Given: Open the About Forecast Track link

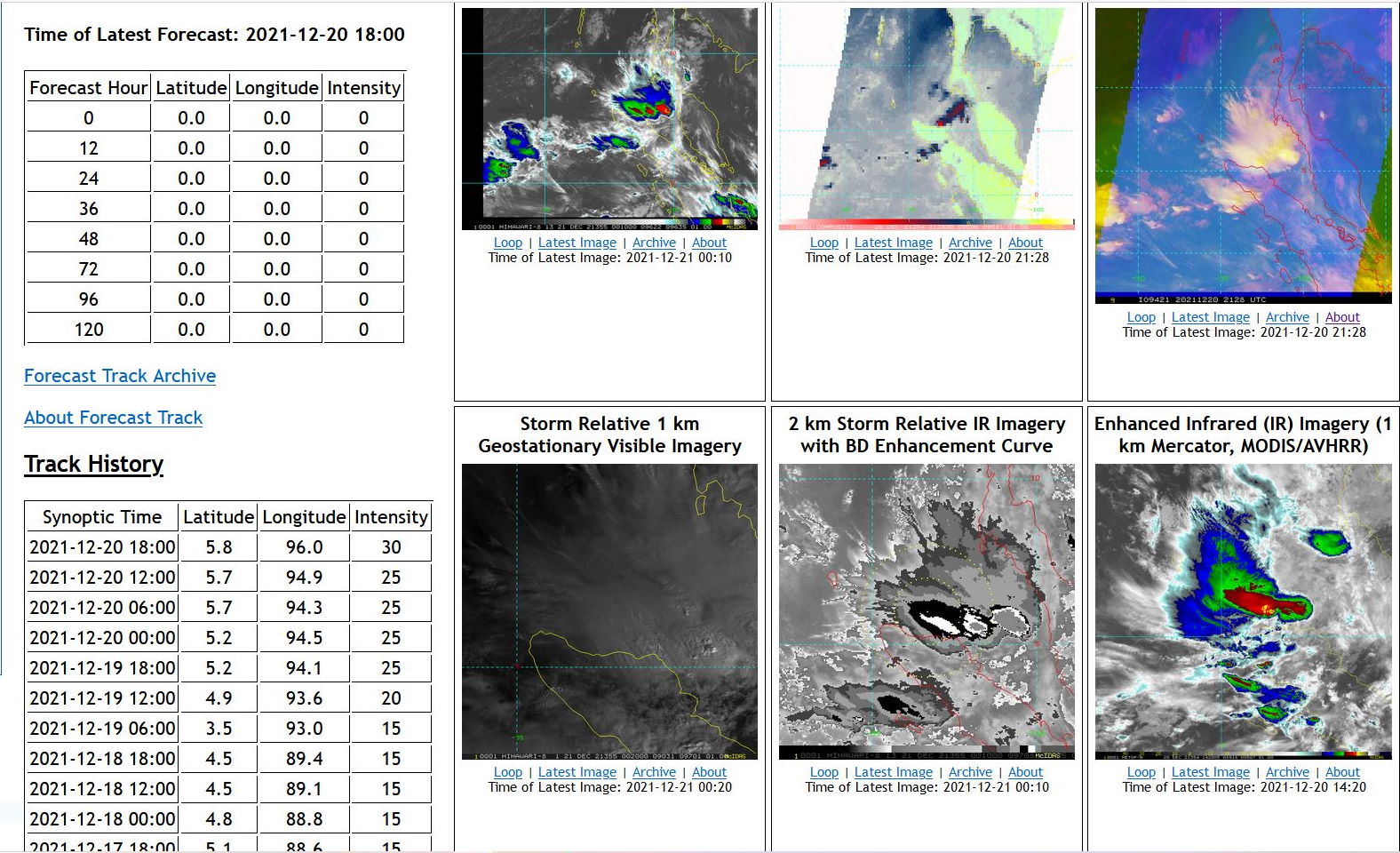Looking at the screenshot, I should coord(113,418).
